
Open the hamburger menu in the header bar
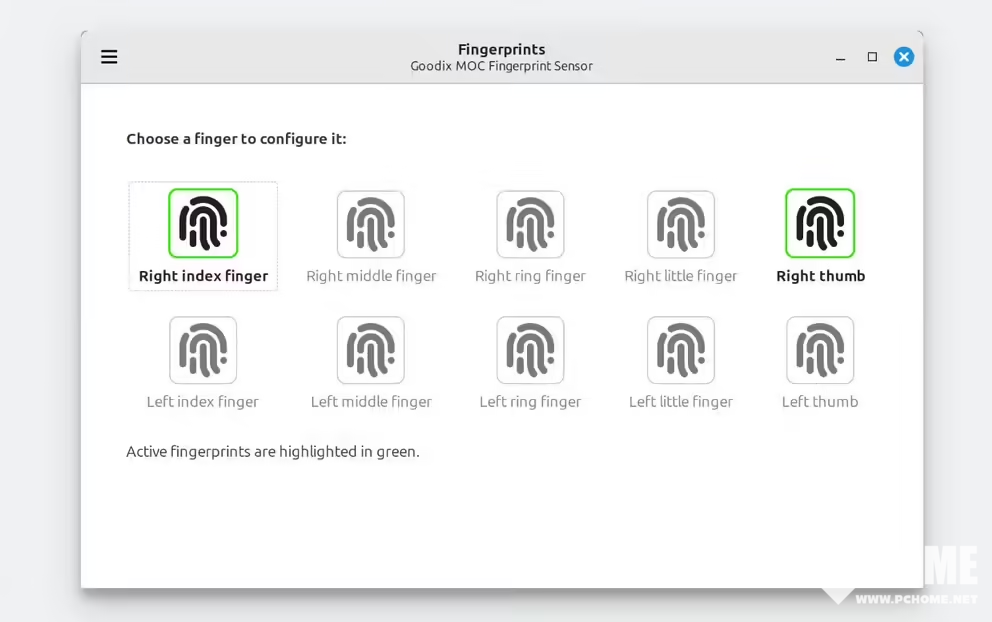(x=109, y=57)
